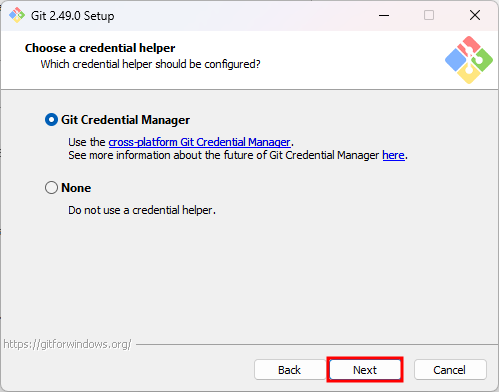Viewport: 499px width, 392px height.
Task: Click 'Which credential helper should be configured?' text
Action: 150,64
